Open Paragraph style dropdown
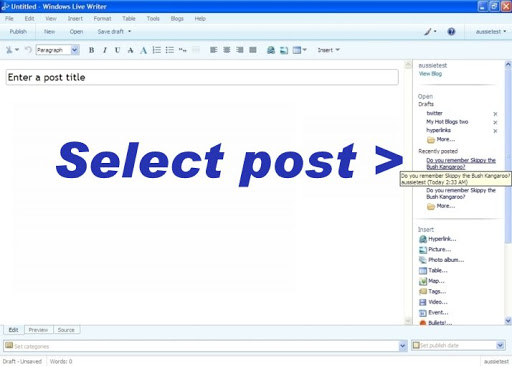Viewport: 512px width, 366px height. click(x=75, y=50)
